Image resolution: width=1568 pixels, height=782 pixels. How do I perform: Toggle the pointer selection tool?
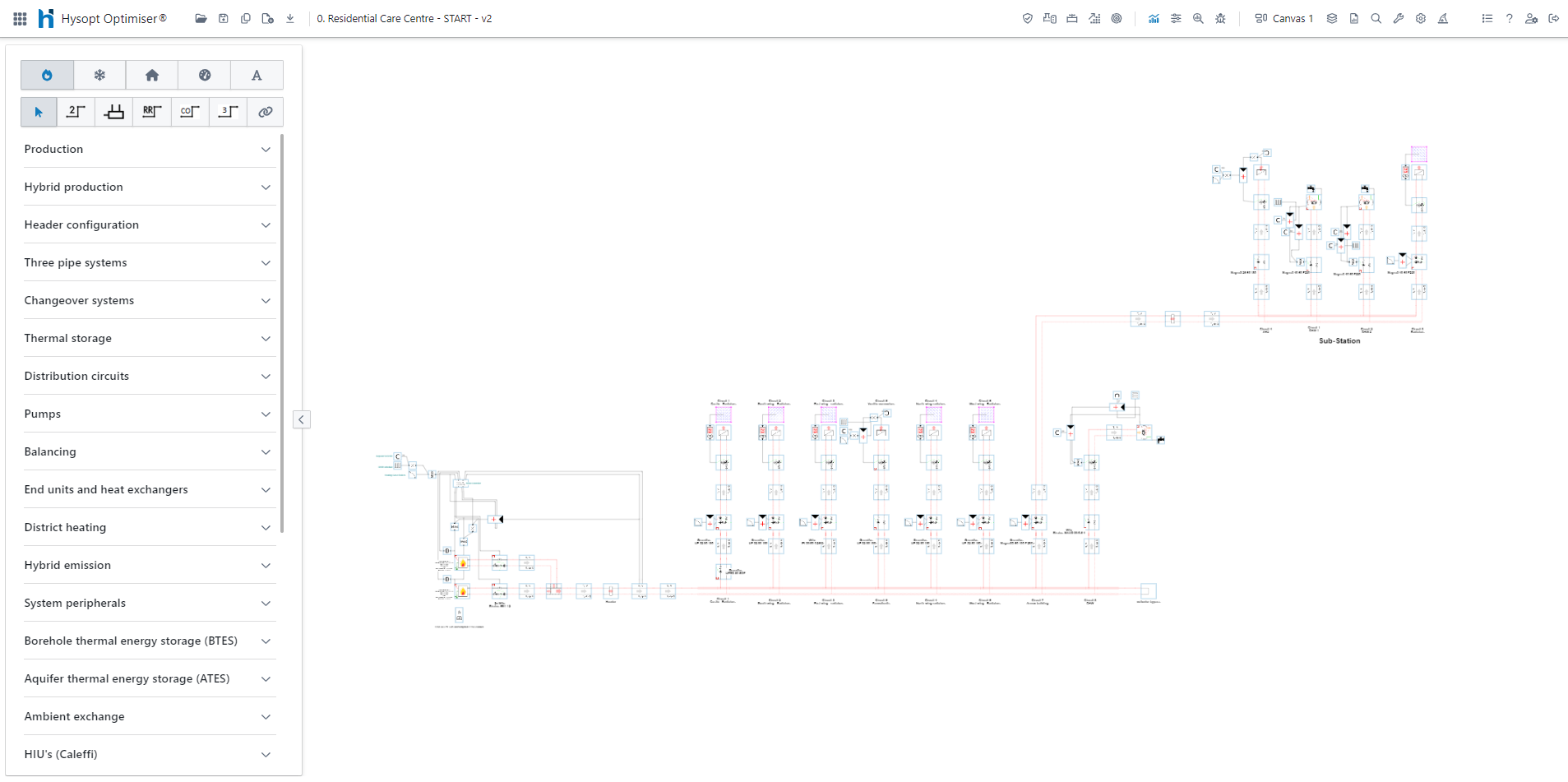[x=39, y=112]
